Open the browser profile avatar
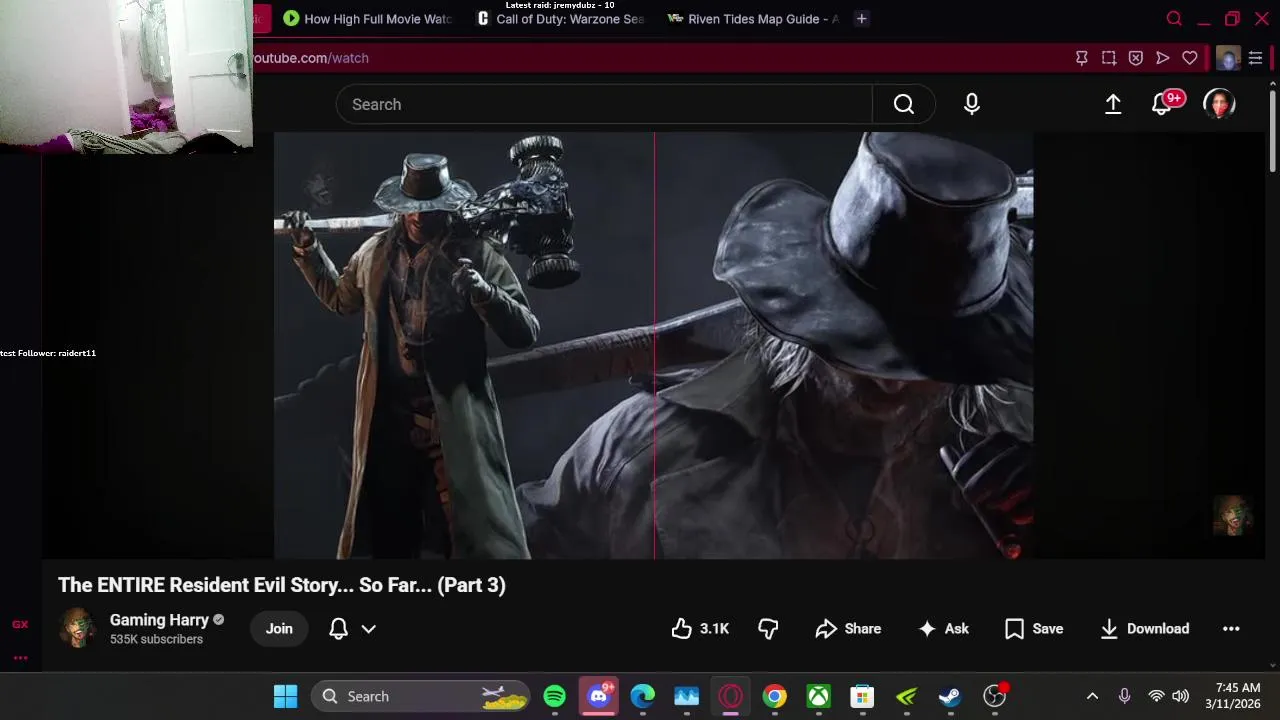Image resolution: width=1280 pixels, height=720 pixels. (1228, 58)
